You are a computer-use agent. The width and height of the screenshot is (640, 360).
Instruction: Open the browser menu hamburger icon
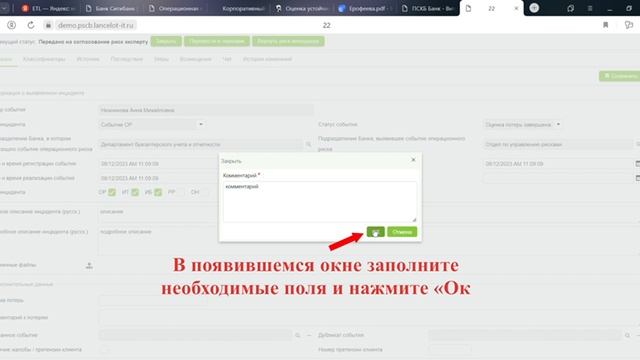coord(590,8)
